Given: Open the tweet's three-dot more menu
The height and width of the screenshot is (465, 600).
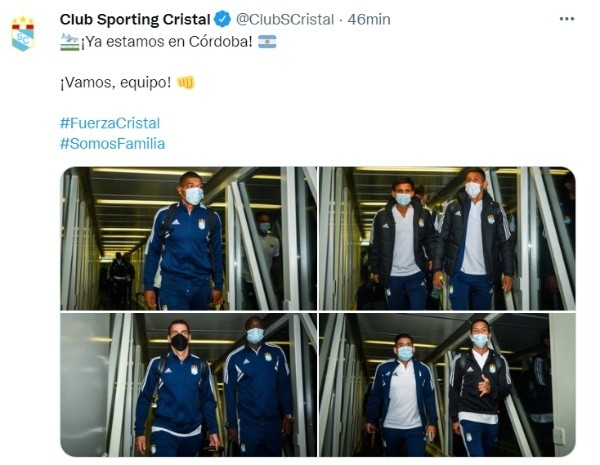Looking at the screenshot, I should 567,19.
